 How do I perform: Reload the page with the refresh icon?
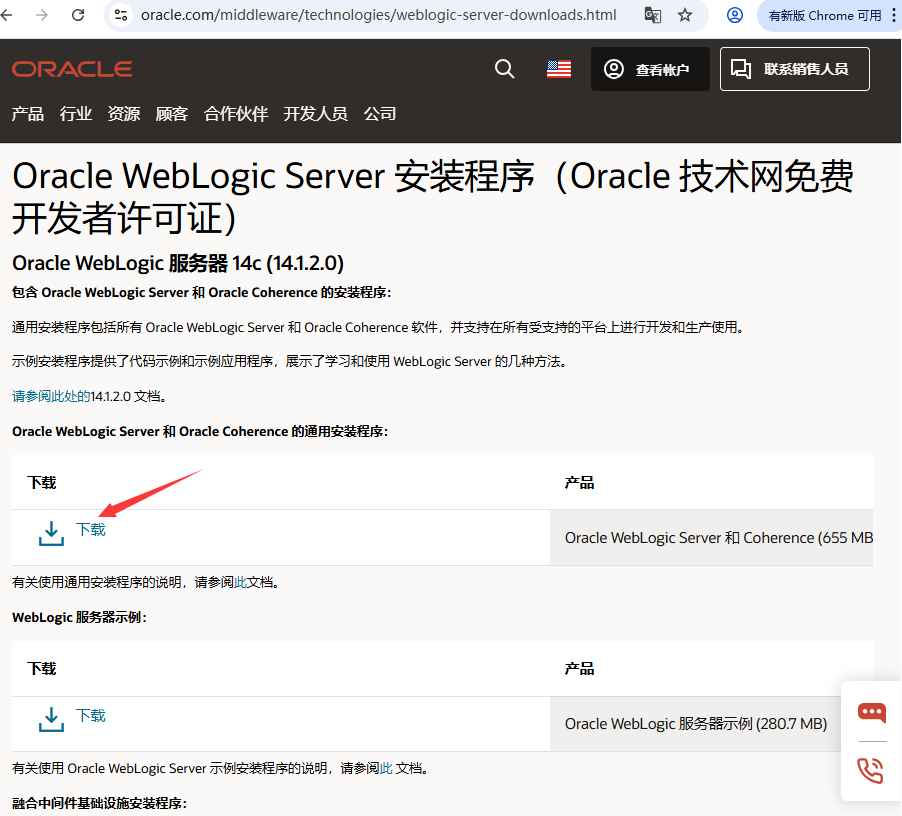[78, 15]
